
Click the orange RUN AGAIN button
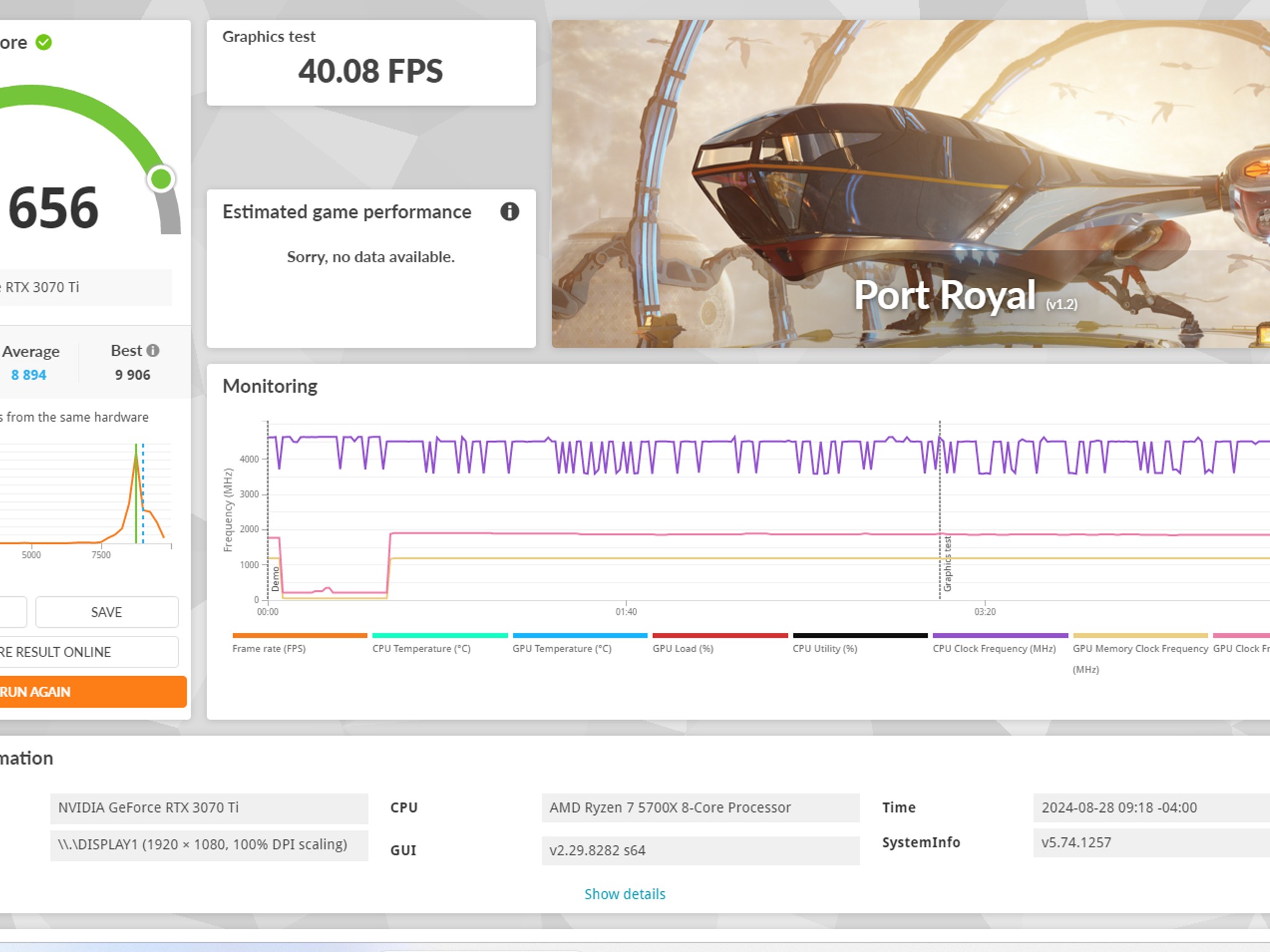pos(92,692)
